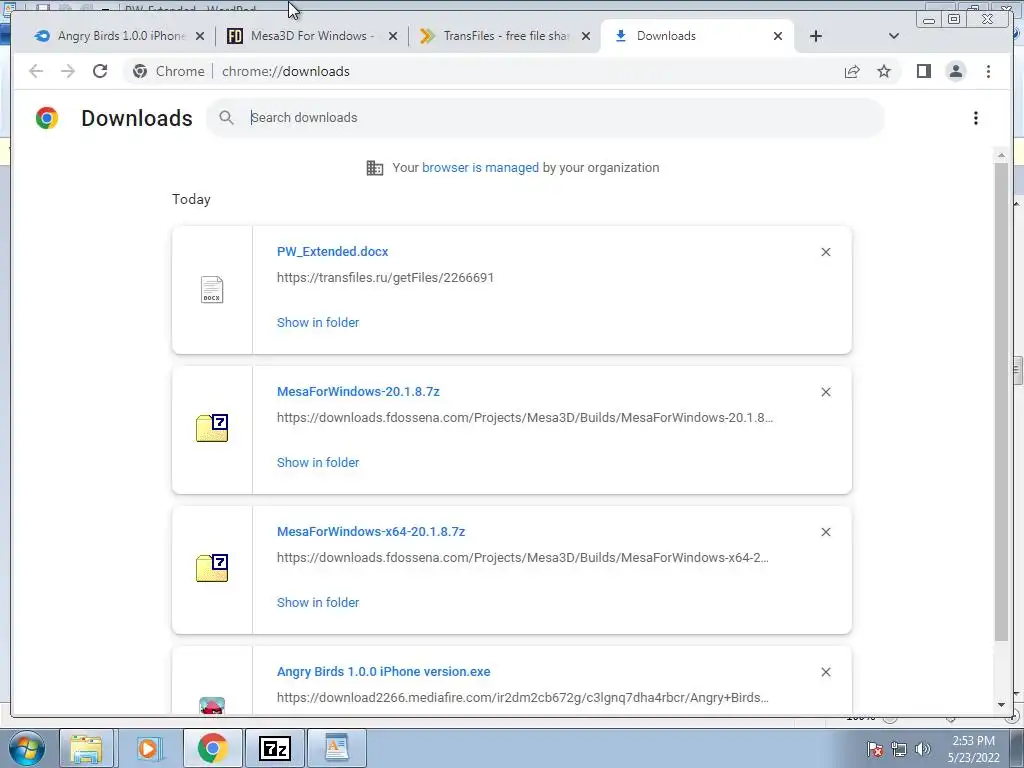
Task: Toggle the side panel icon
Action: click(x=923, y=71)
